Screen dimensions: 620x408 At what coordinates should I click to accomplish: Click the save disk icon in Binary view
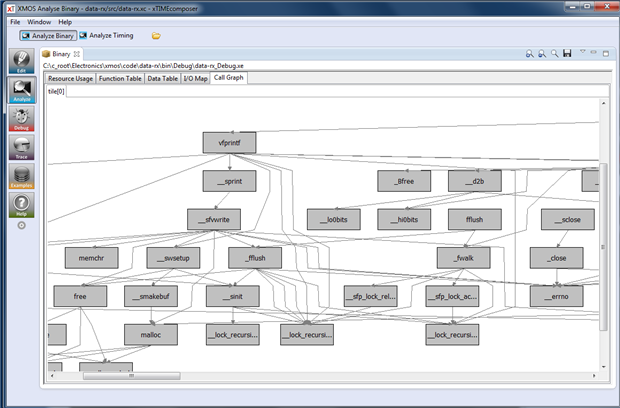click(568, 53)
